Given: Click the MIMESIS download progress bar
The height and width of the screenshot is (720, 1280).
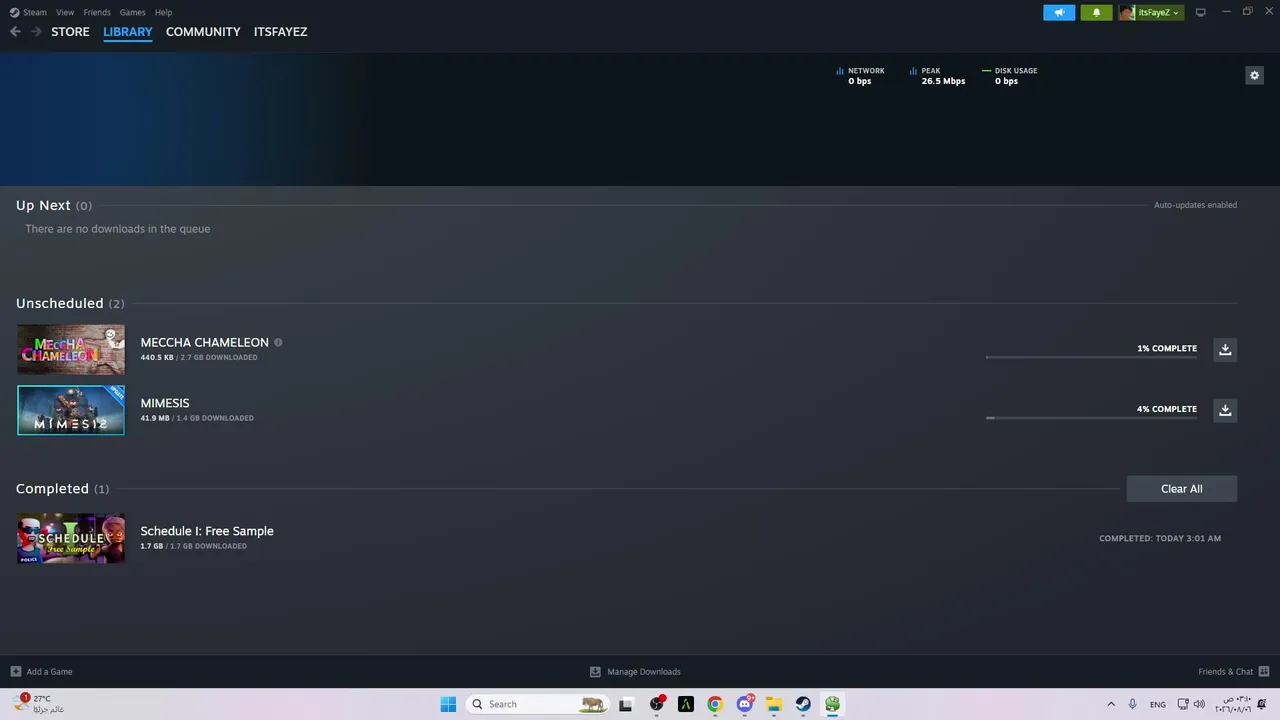Looking at the screenshot, I should pos(1091,418).
